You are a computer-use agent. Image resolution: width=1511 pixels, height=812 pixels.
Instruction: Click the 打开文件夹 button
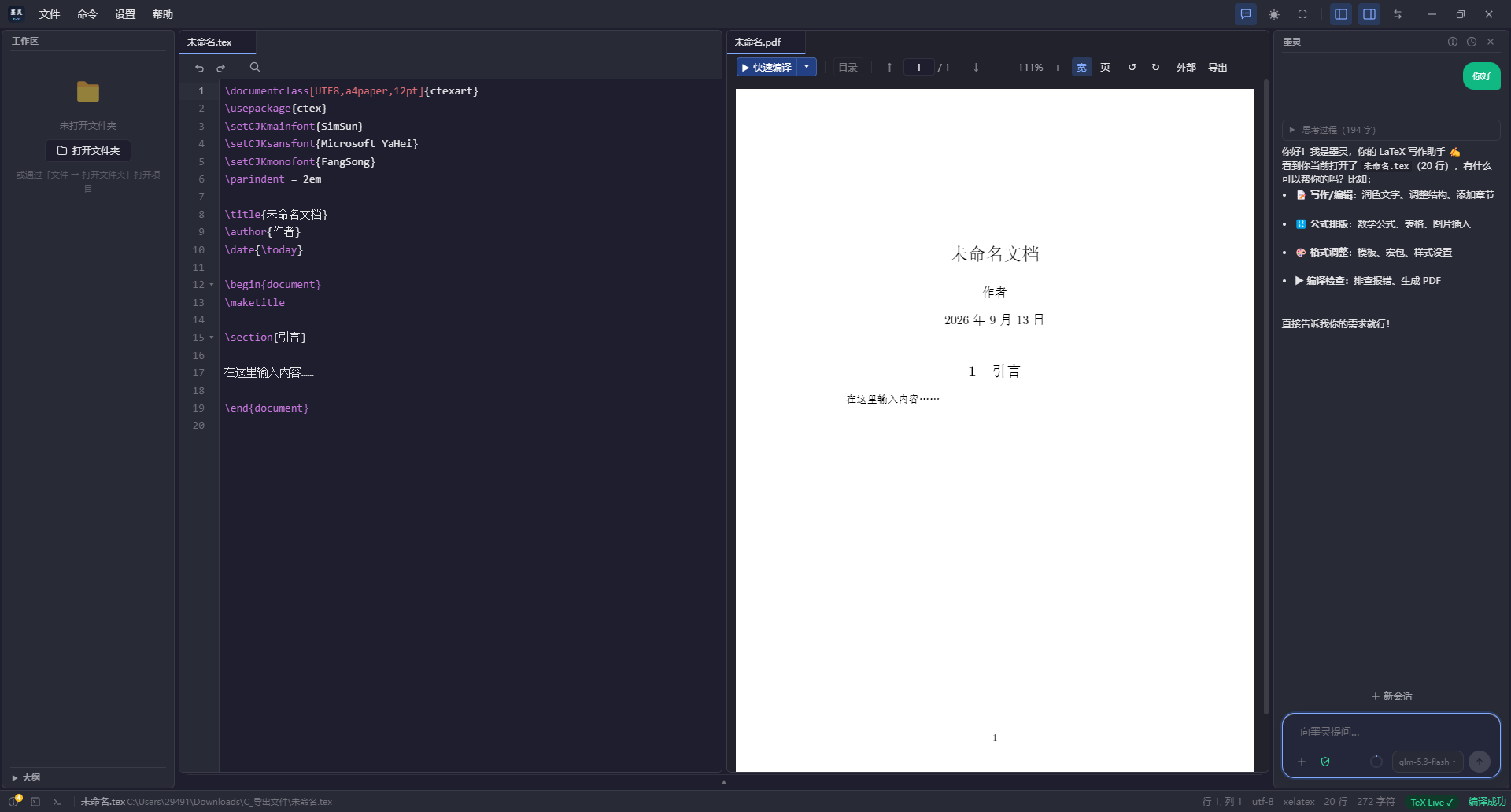tap(88, 150)
